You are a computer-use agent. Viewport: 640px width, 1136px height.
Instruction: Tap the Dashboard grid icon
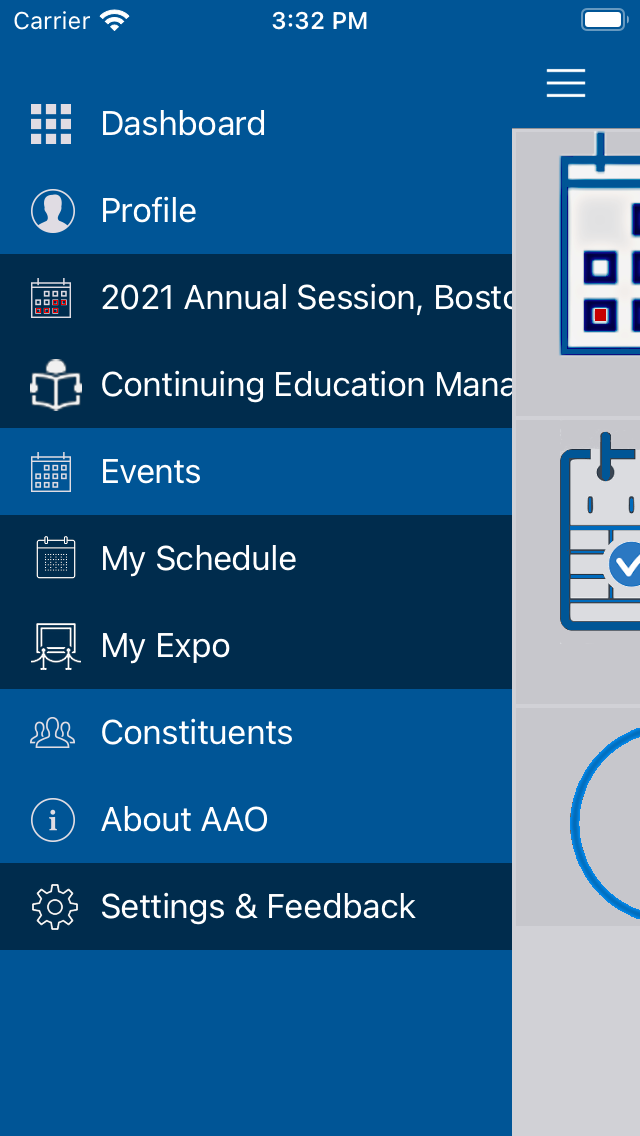[x=51, y=124]
